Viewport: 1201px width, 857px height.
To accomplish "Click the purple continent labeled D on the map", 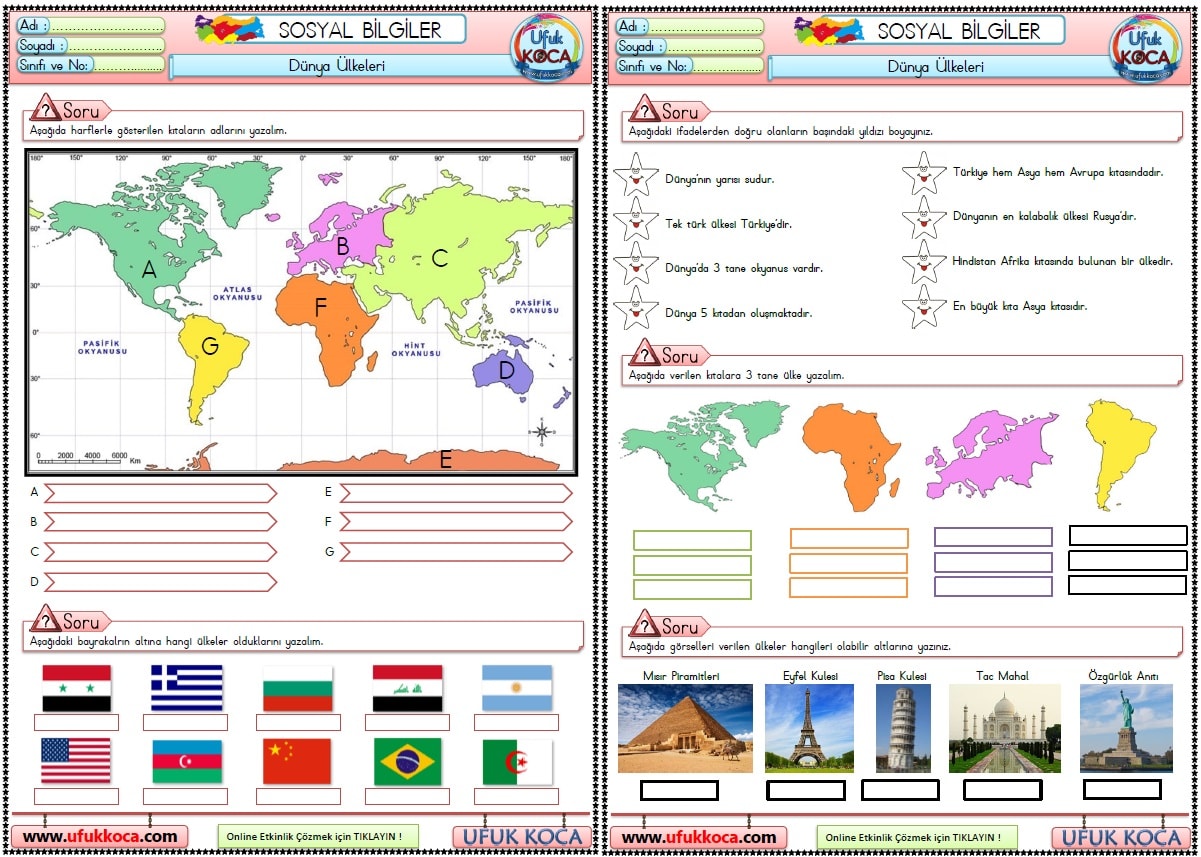I will pos(506,370).
